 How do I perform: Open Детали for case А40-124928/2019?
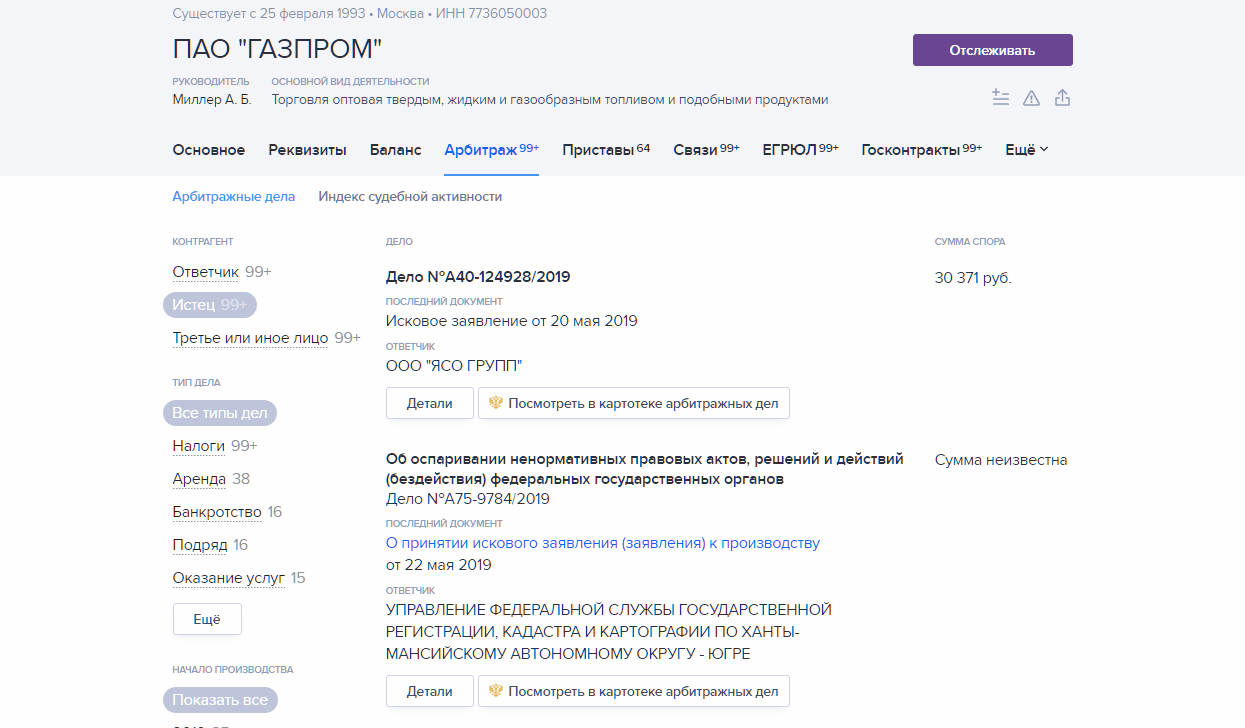[429, 403]
